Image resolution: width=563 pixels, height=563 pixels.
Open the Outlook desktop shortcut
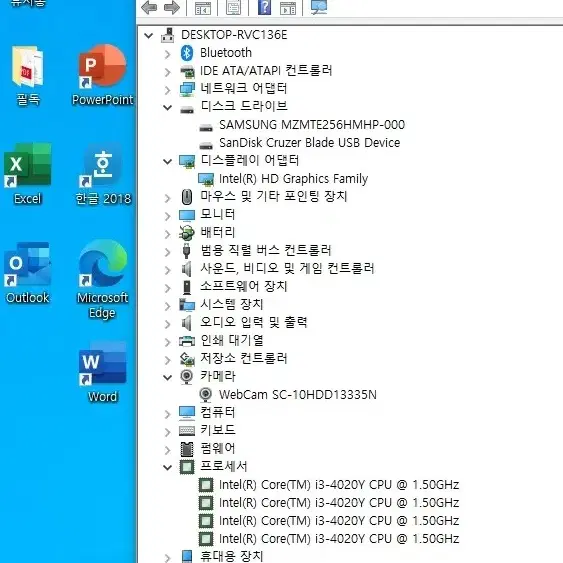(27, 273)
